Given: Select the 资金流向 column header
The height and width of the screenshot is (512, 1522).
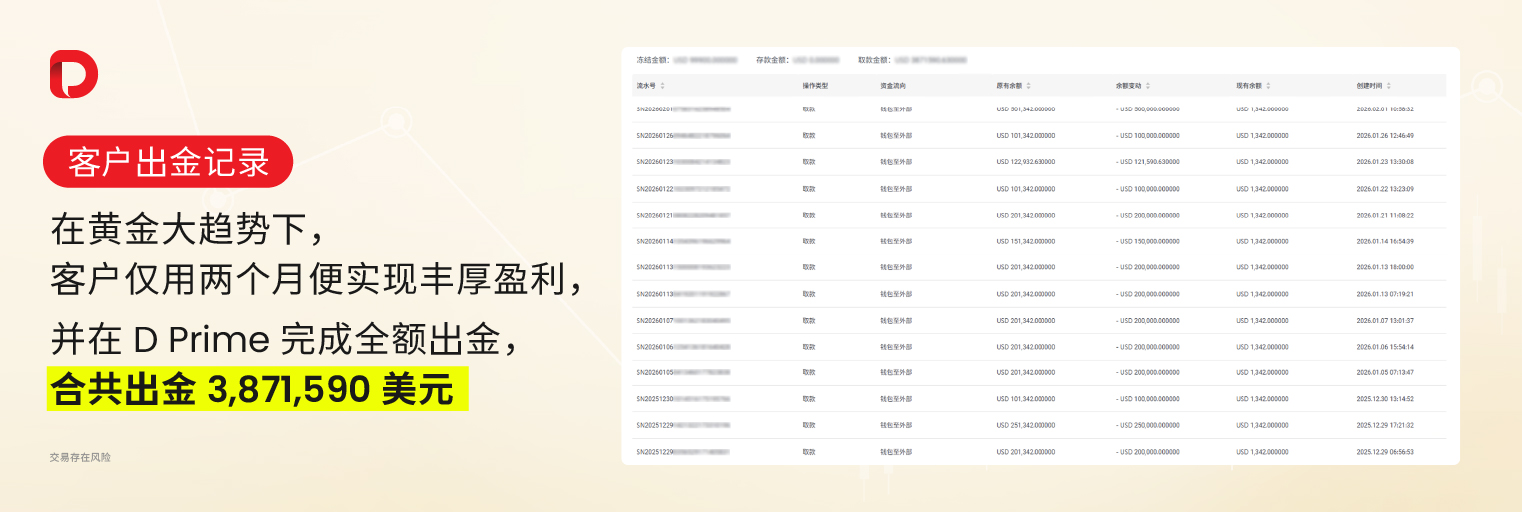Looking at the screenshot, I should pyautogui.click(x=893, y=86).
